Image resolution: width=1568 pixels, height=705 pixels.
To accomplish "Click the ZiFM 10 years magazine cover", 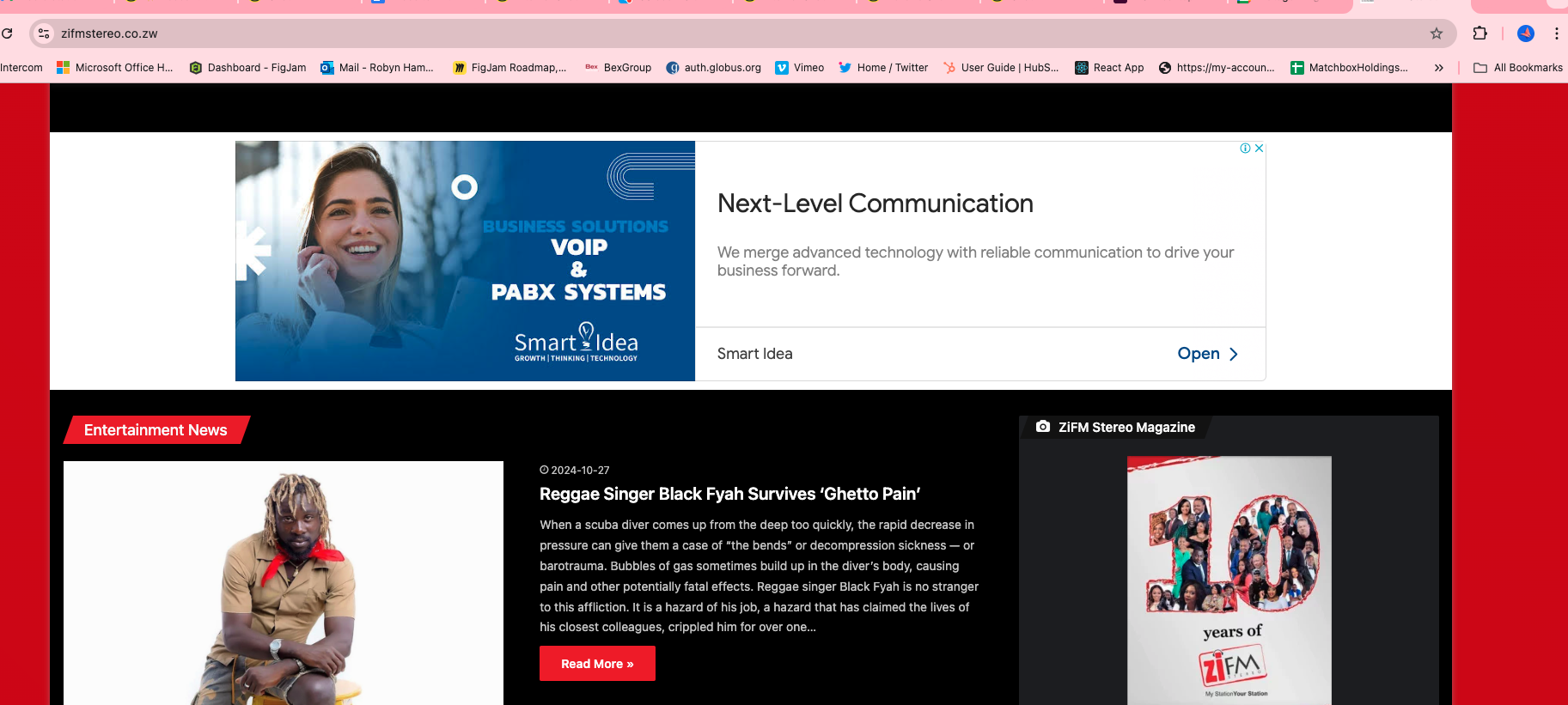I will click(x=1229, y=580).
